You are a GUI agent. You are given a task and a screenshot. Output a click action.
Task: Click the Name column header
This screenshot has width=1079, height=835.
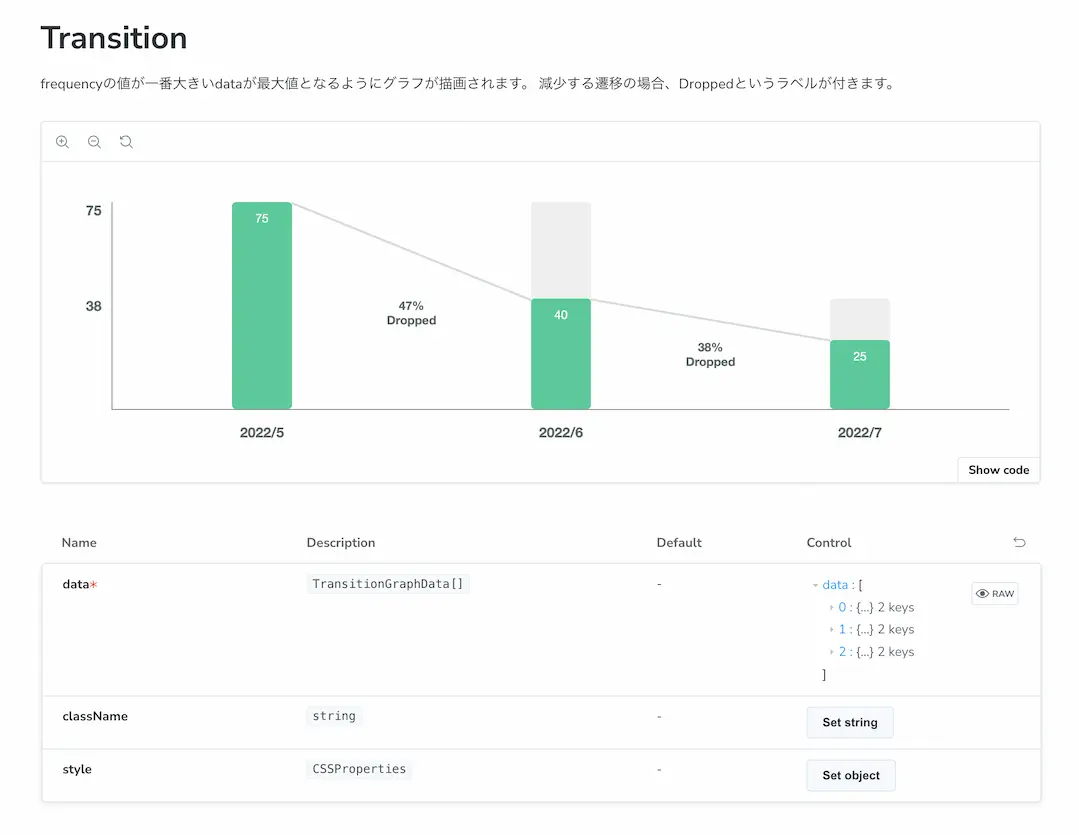click(x=79, y=542)
